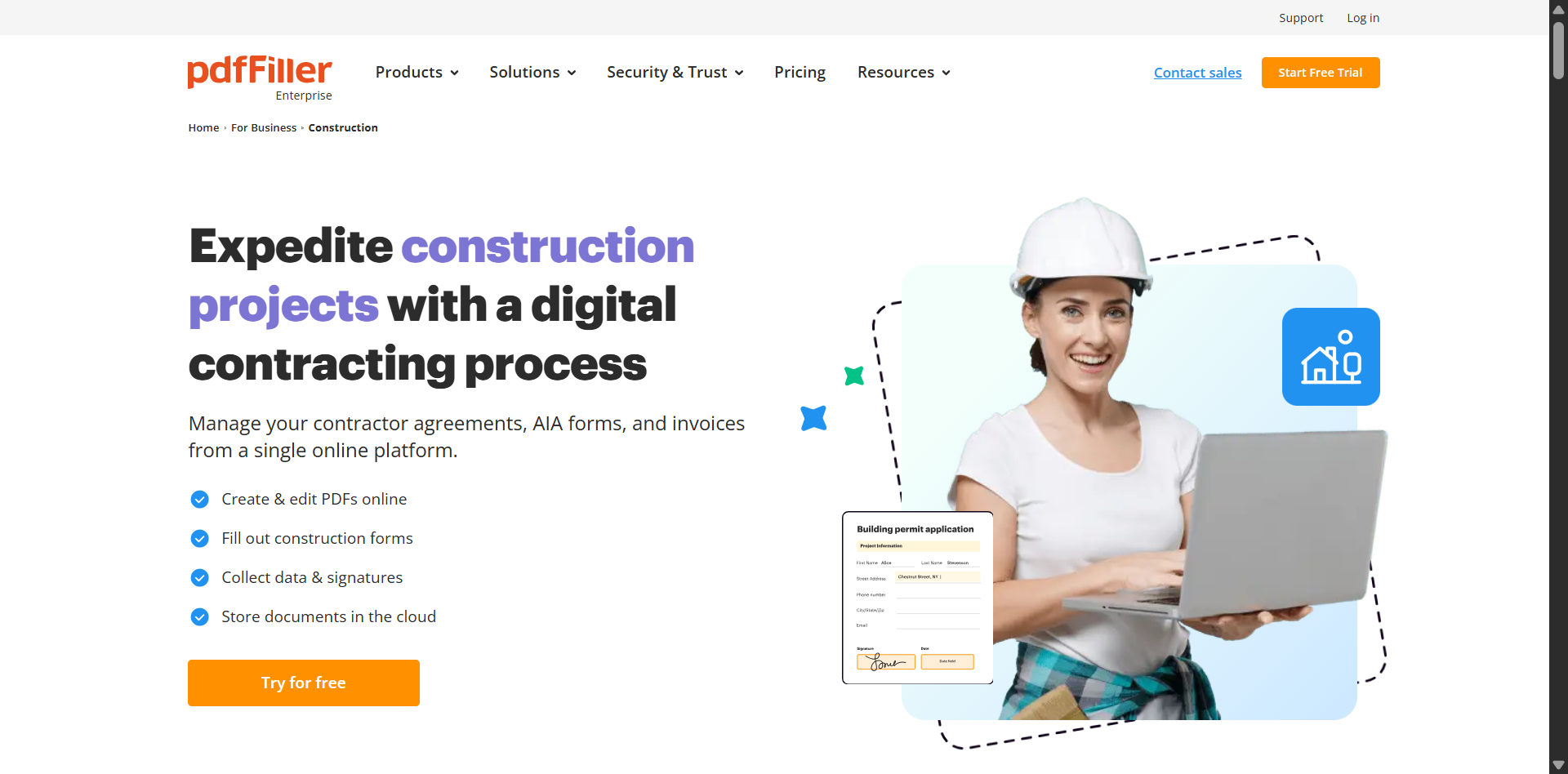The image size is (1568, 774).
Task: Click checkmark icon beside Collect data & signatures
Action: (199, 577)
